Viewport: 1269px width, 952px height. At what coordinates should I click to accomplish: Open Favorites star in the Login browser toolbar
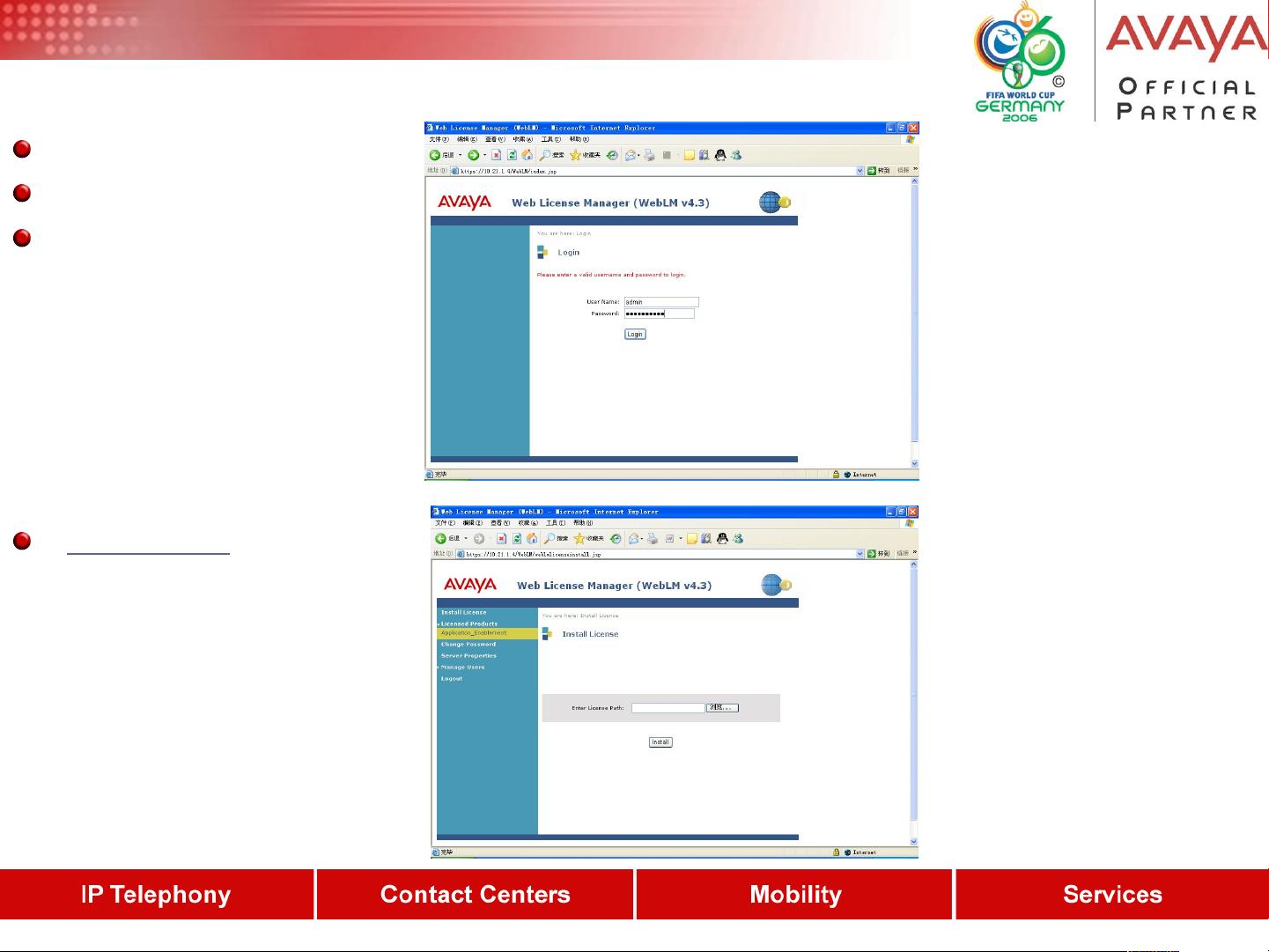(575, 155)
